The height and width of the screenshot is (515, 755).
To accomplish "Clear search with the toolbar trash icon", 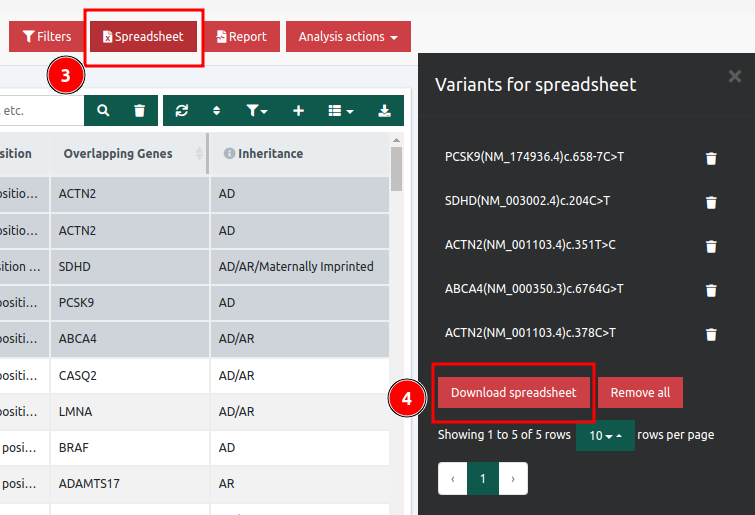I will tap(140, 111).
